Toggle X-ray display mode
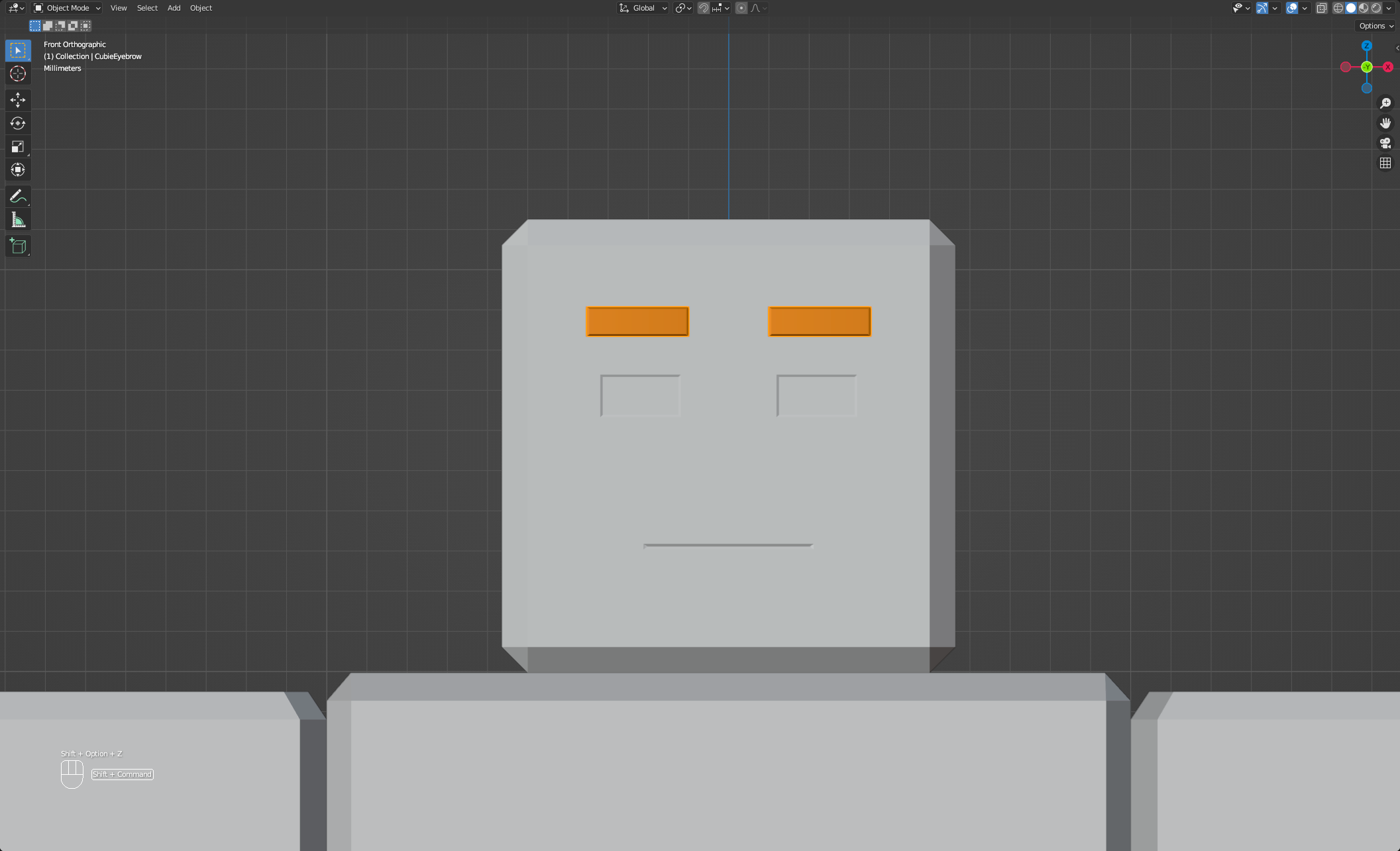This screenshot has width=1400, height=851. click(x=1321, y=8)
